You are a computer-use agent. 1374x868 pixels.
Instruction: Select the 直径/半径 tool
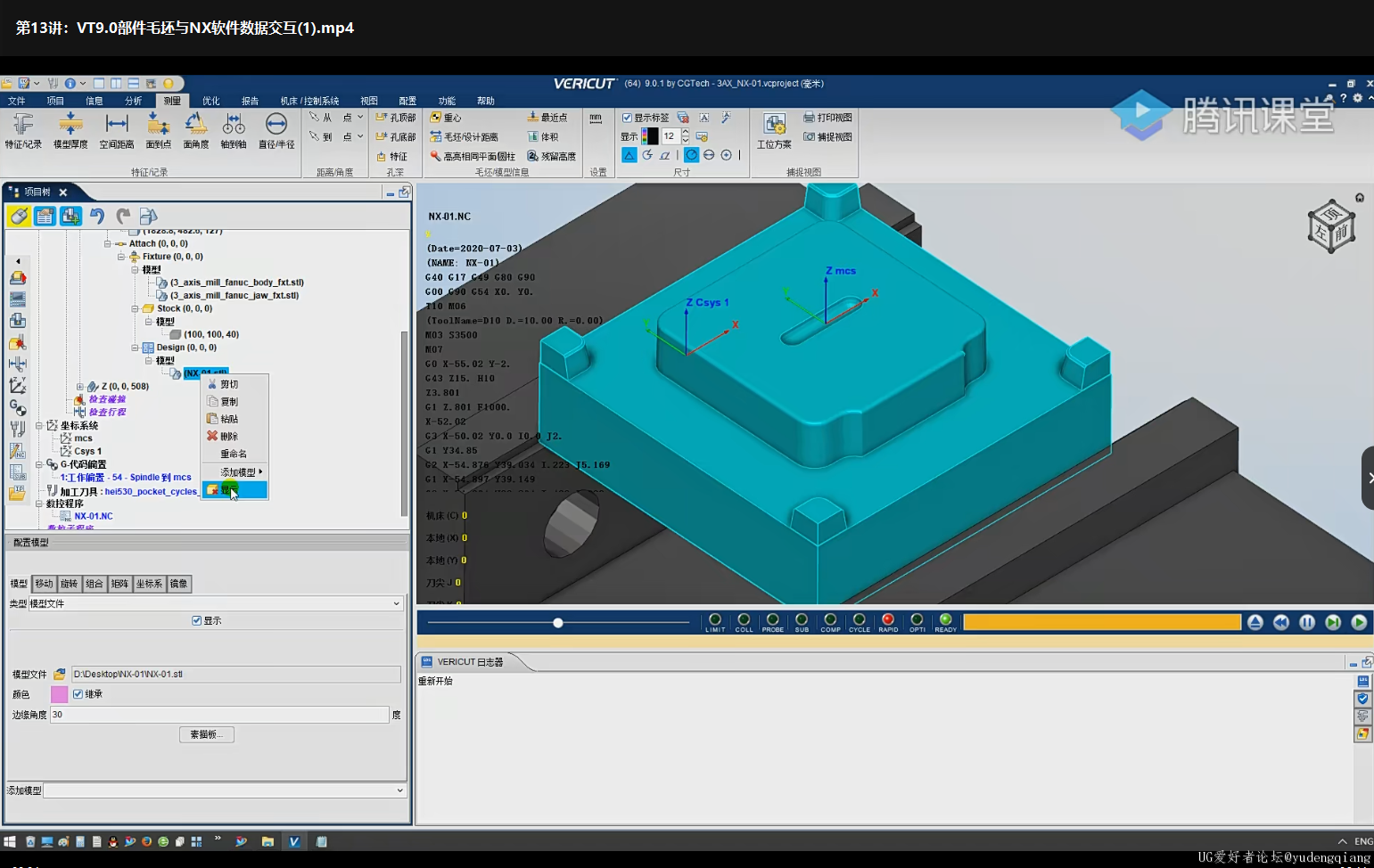[276, 131]
